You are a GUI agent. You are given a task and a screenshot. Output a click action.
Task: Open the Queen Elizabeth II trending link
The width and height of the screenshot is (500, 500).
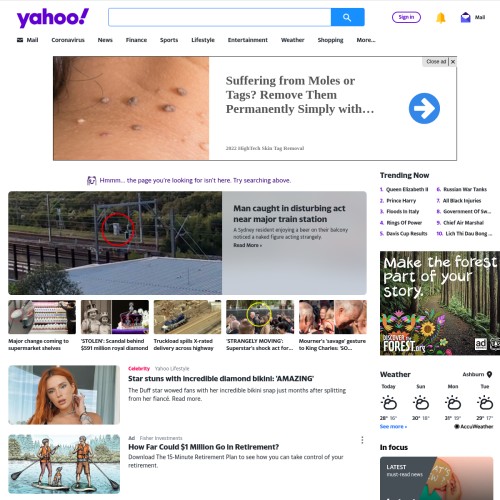point(407,189)
